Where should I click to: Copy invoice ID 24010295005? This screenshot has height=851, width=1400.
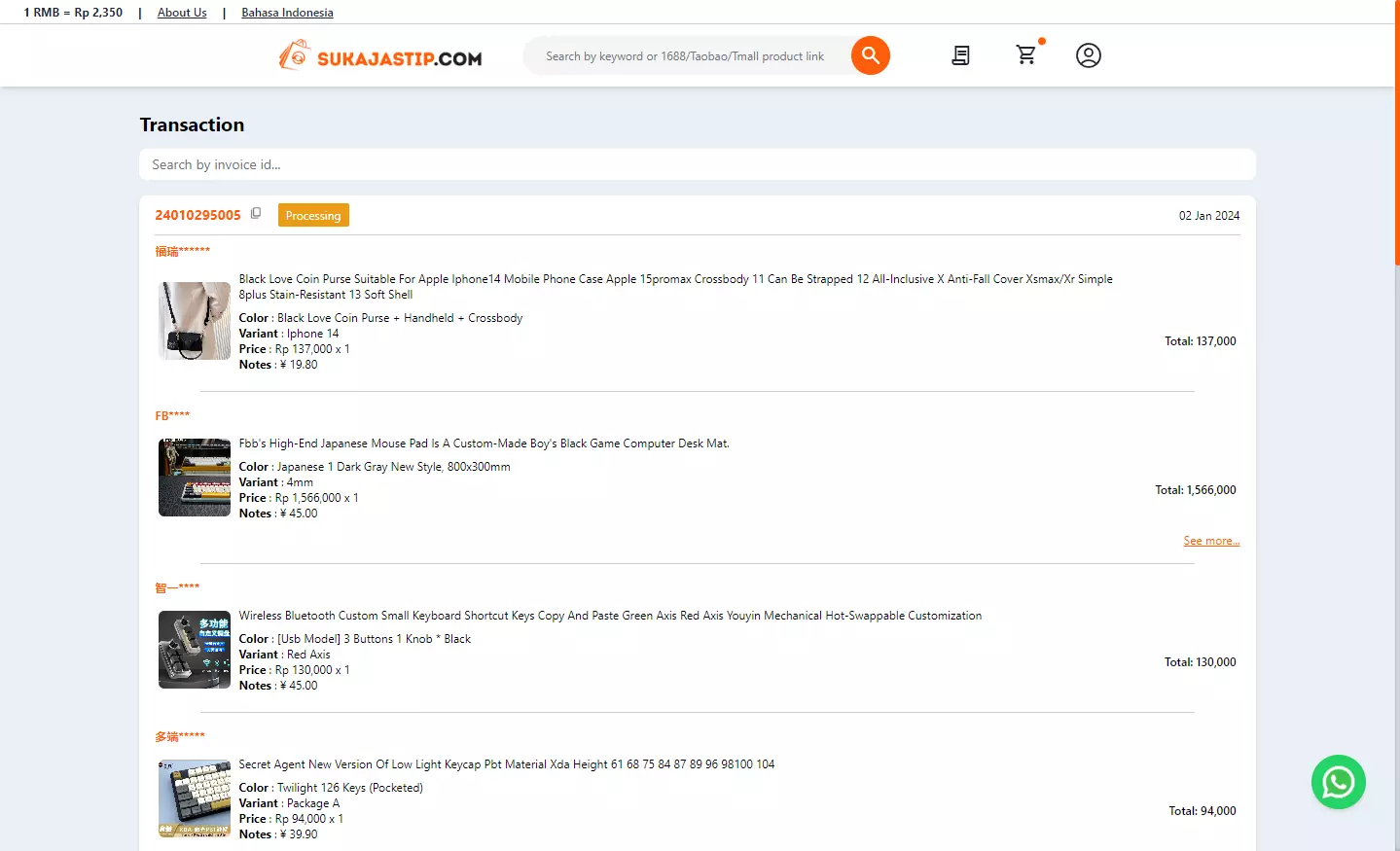(256, 214)
